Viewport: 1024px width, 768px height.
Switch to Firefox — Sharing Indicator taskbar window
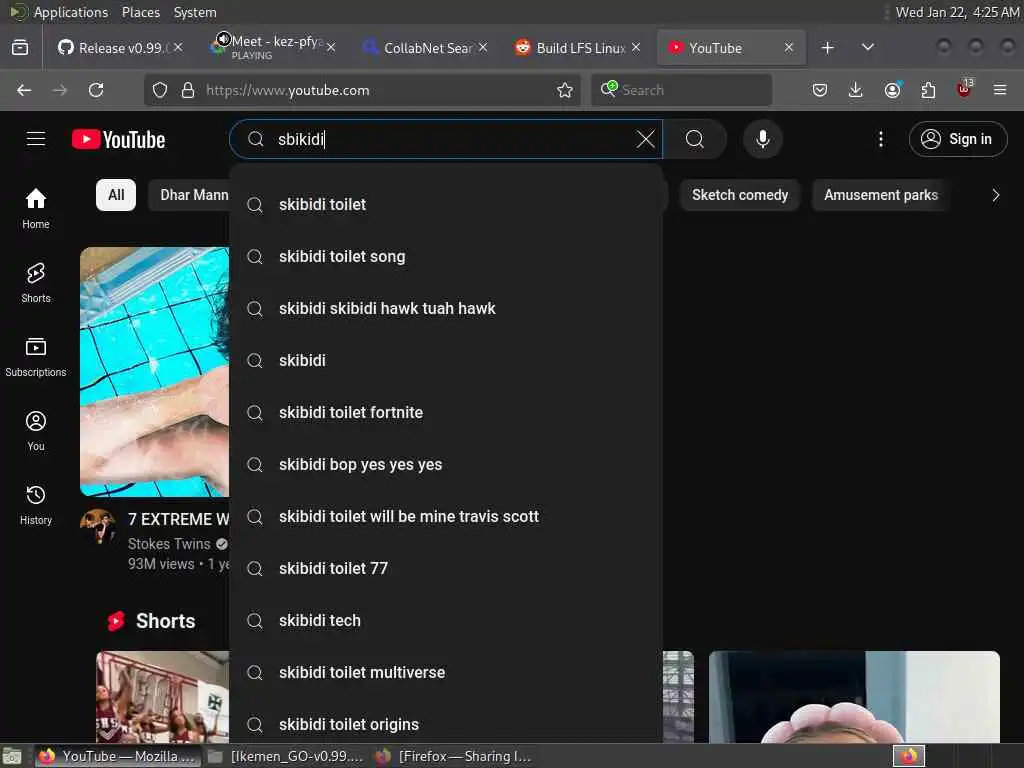[x=455, y=756]
